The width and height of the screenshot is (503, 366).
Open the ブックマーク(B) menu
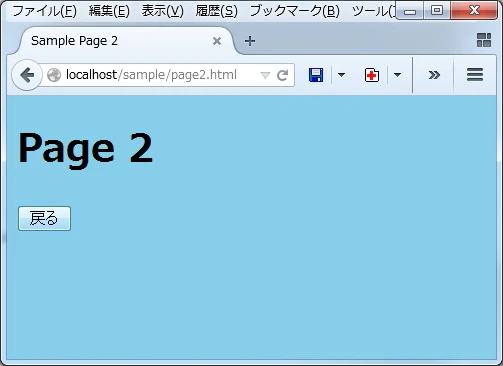tap(295, 11)
